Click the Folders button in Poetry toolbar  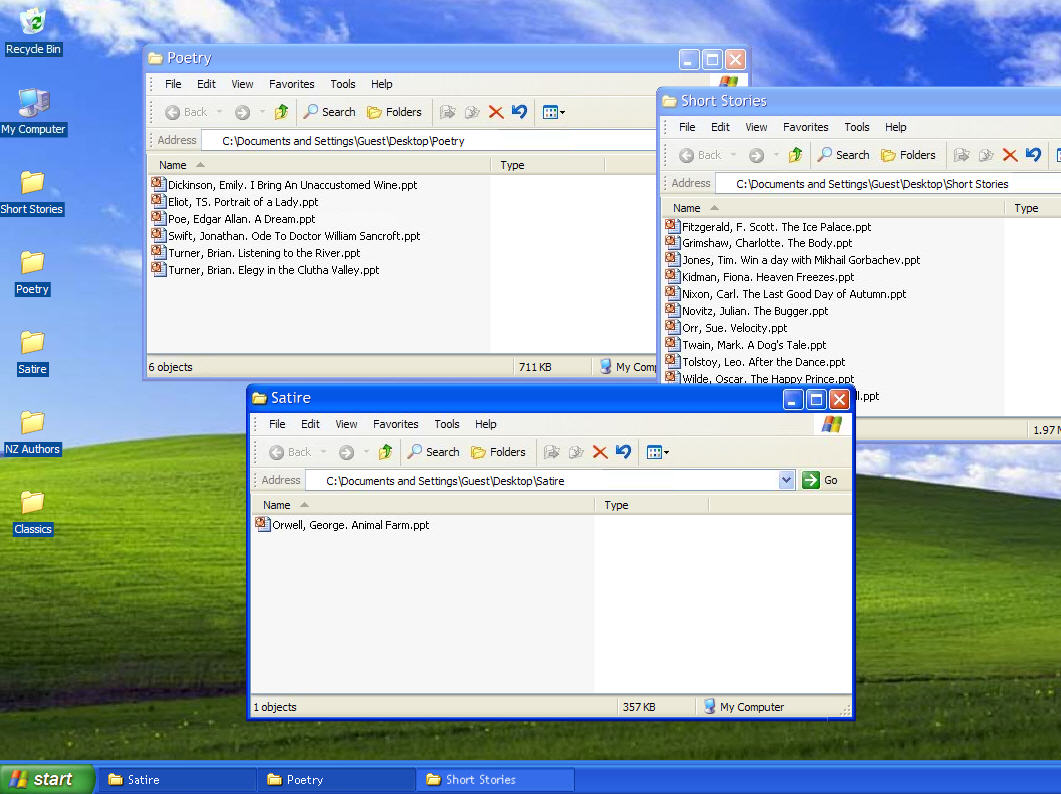394,112
